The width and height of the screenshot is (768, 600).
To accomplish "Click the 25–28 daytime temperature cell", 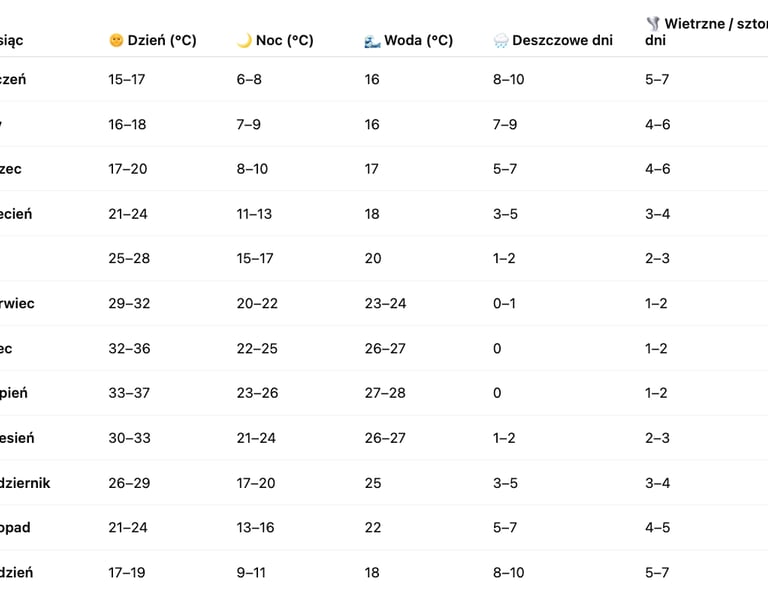I will [128, 258].
